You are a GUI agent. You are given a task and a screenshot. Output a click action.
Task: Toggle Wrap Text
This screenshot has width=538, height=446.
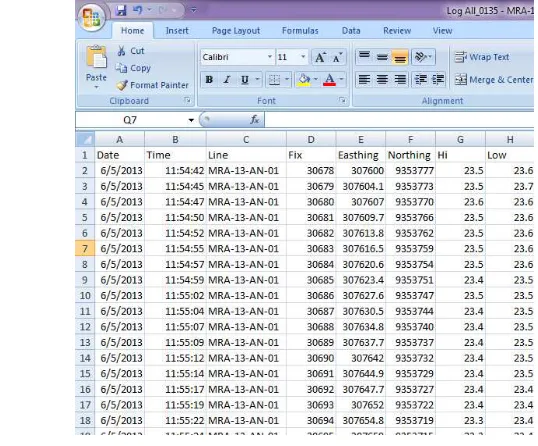click(x=482, y=57)
